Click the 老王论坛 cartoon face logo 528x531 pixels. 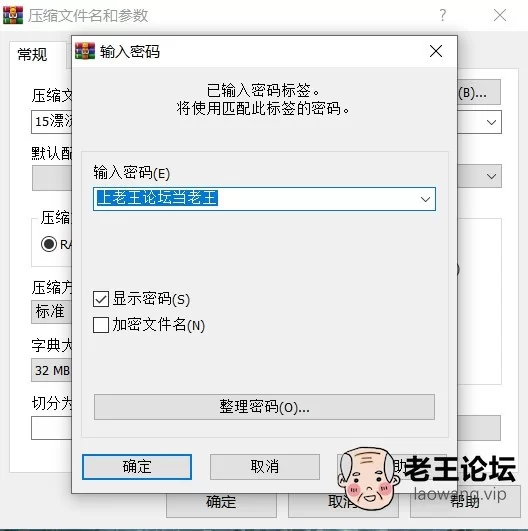(x=368, y=478)
